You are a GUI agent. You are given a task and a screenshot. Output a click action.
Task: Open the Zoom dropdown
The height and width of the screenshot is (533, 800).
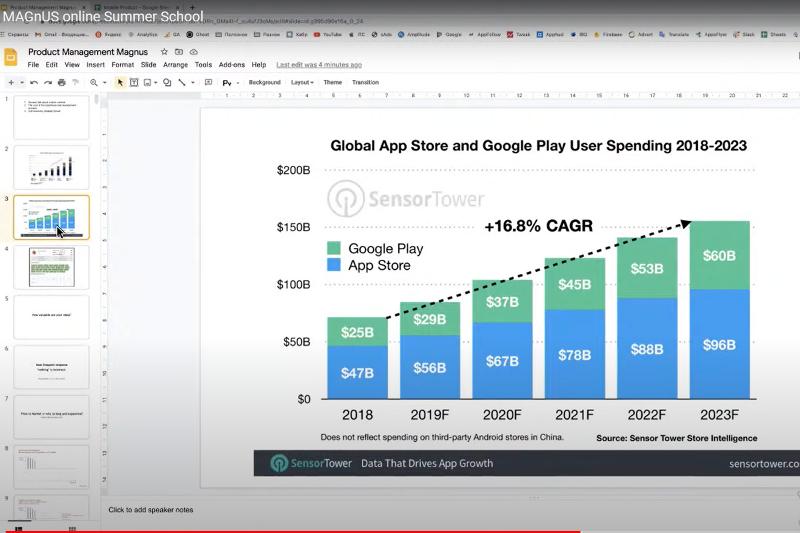coord(96,82)
